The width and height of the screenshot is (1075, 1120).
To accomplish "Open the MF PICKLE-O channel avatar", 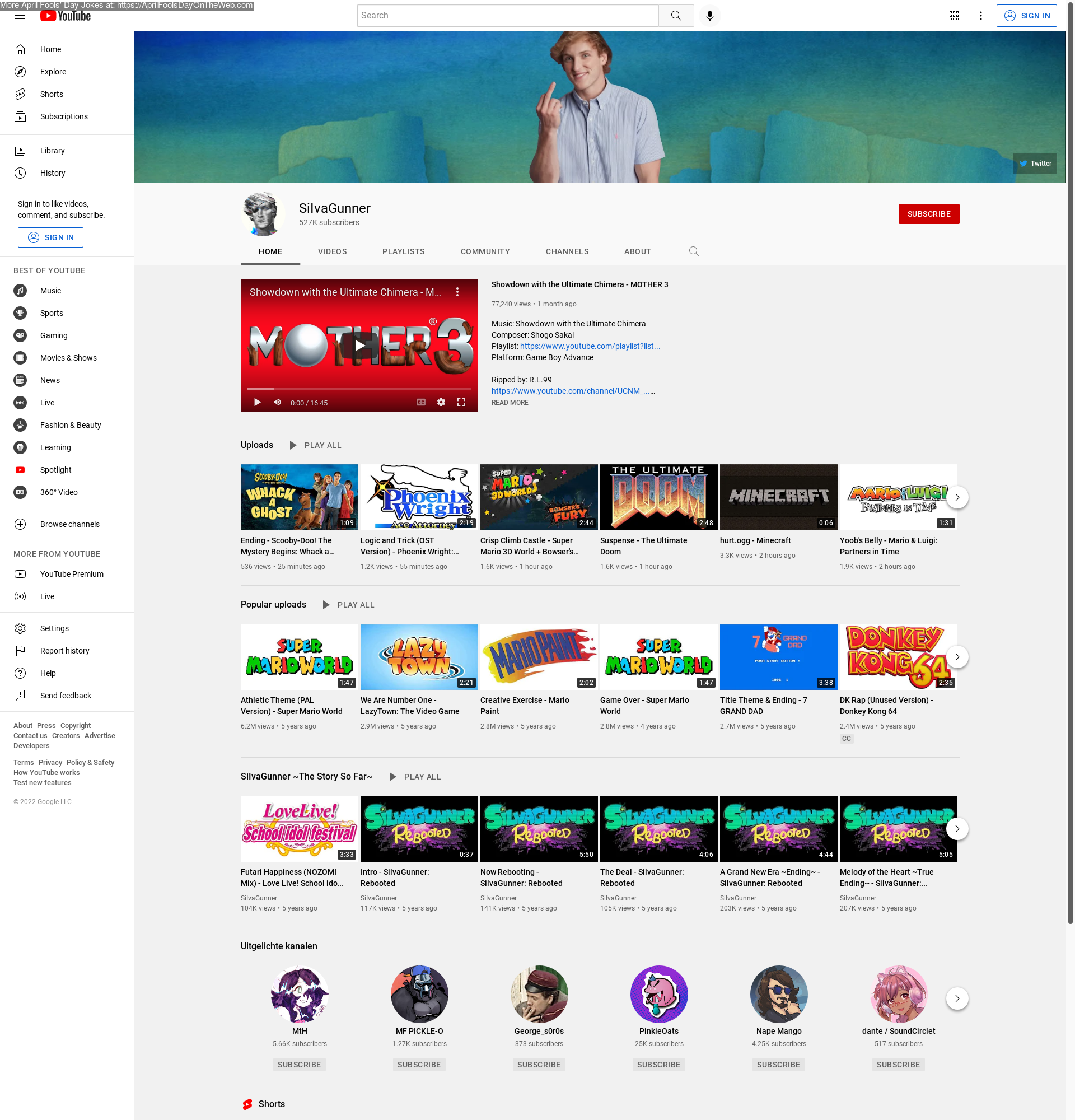I will [x=419, y=995].
